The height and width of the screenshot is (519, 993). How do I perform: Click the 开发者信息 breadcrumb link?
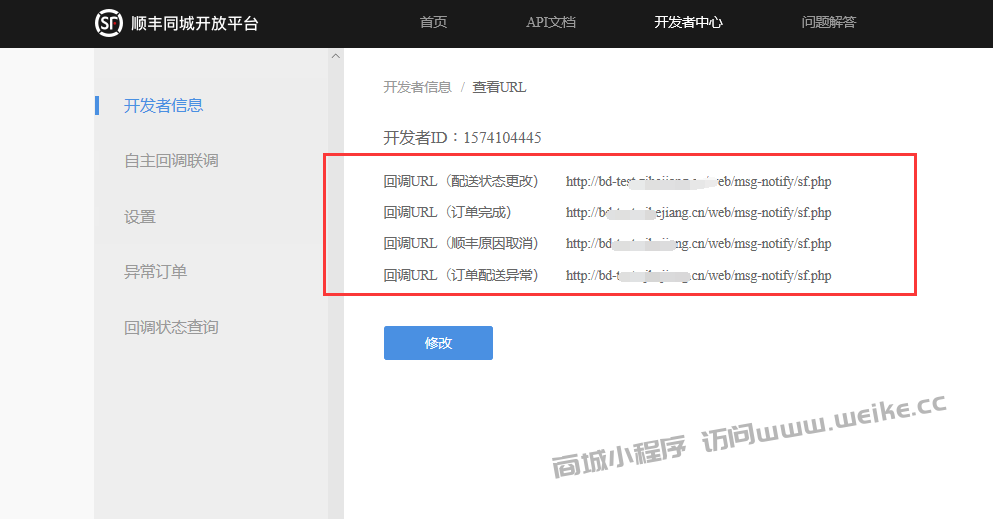point(417,87)
